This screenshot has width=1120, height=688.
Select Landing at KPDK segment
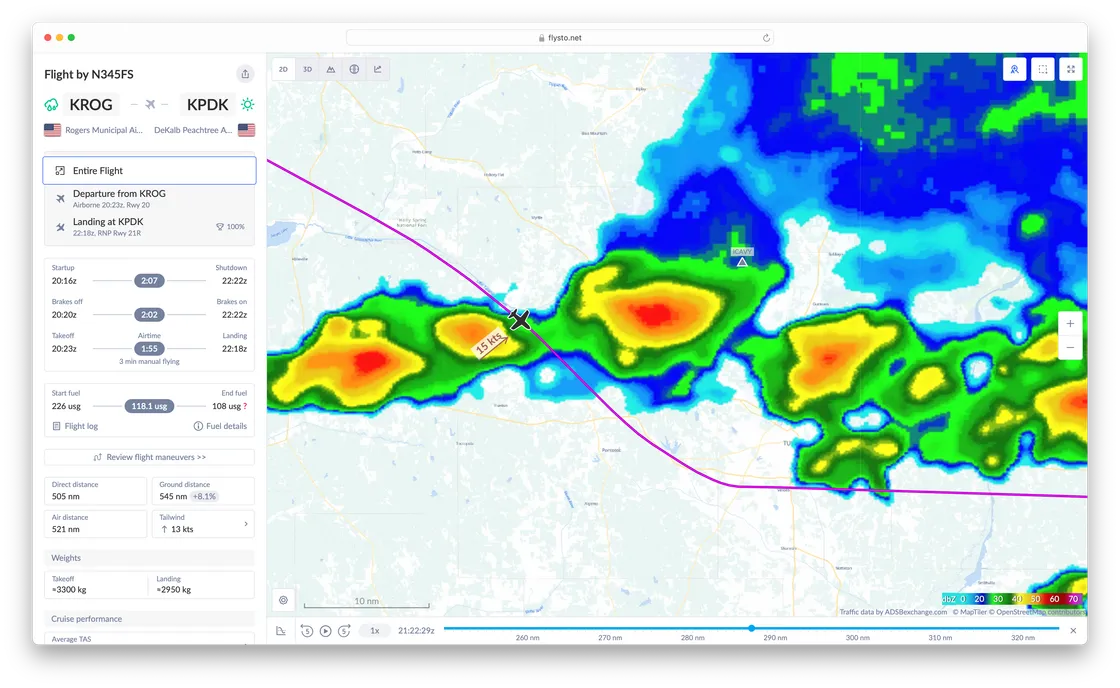point(149,226)
